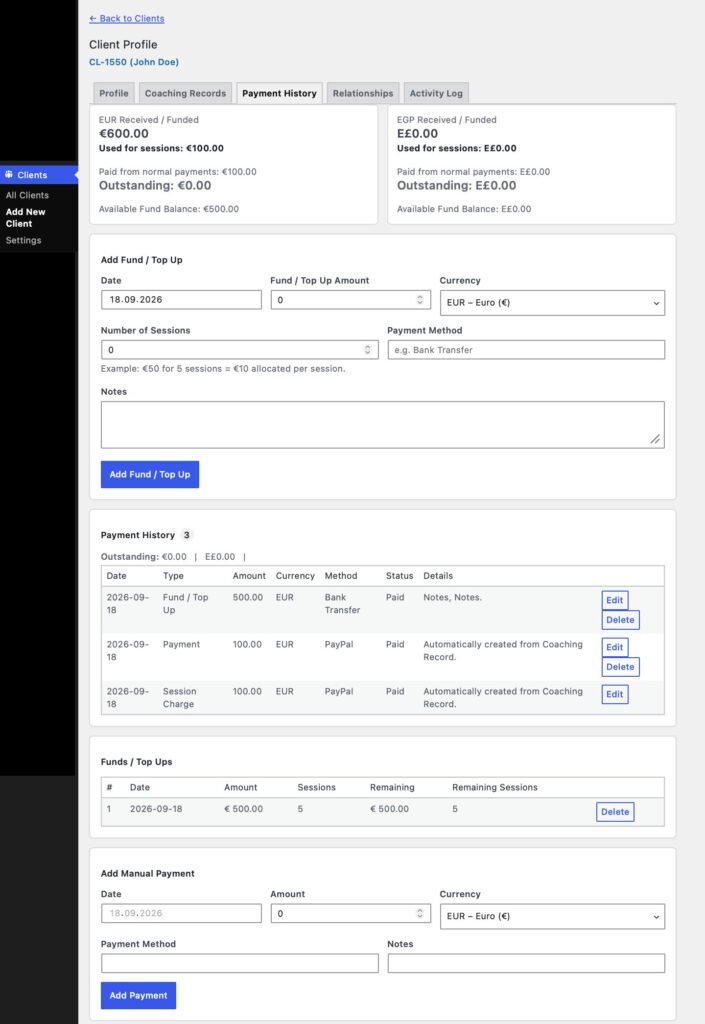Click the Number of Sessions stepper arrows
The width and height of the screenshot is (705, 1024).
[x=368, y=349]
